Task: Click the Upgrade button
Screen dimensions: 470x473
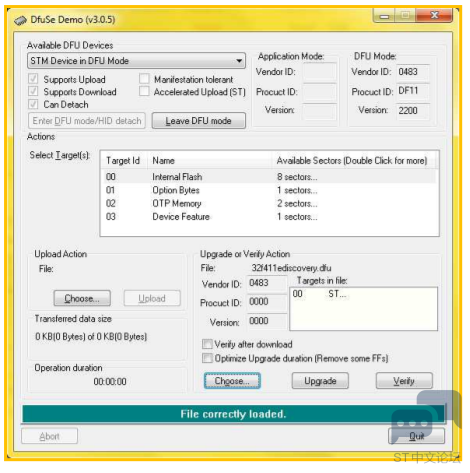Action: [x=320, y=381]
